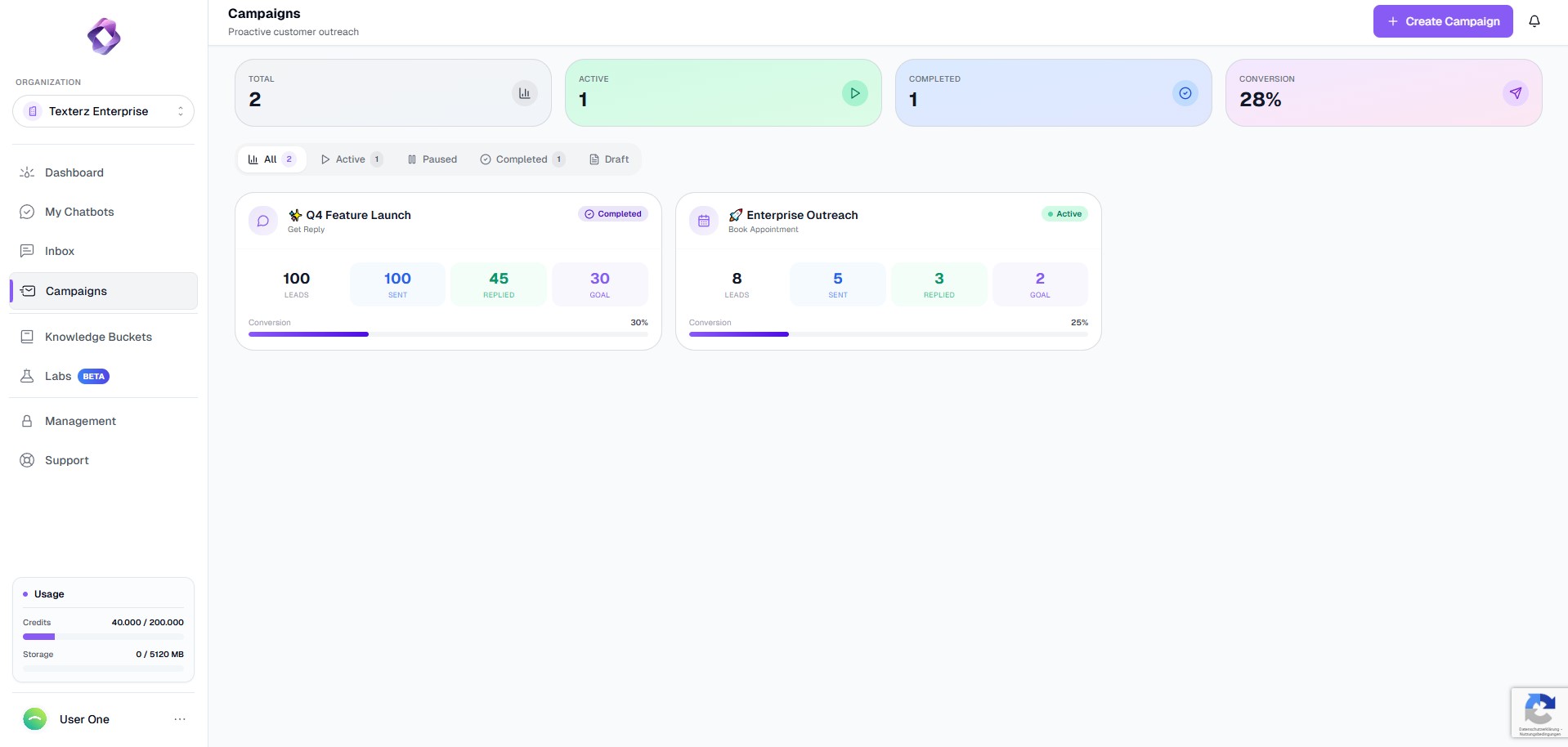Click the notification bell icon
1568x747 pixels.
[1534, 21]
